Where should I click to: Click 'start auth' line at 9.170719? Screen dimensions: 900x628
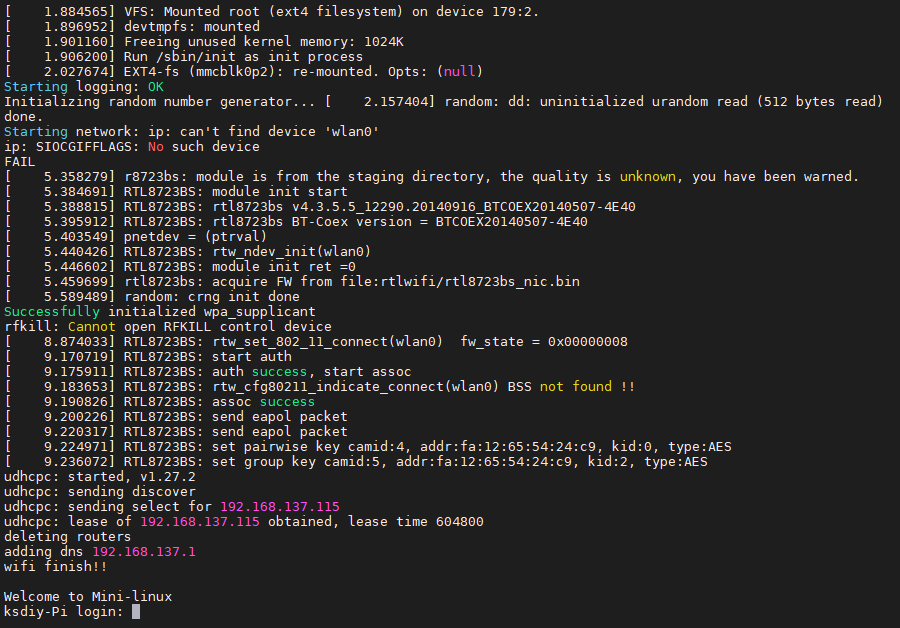(148, 357)
